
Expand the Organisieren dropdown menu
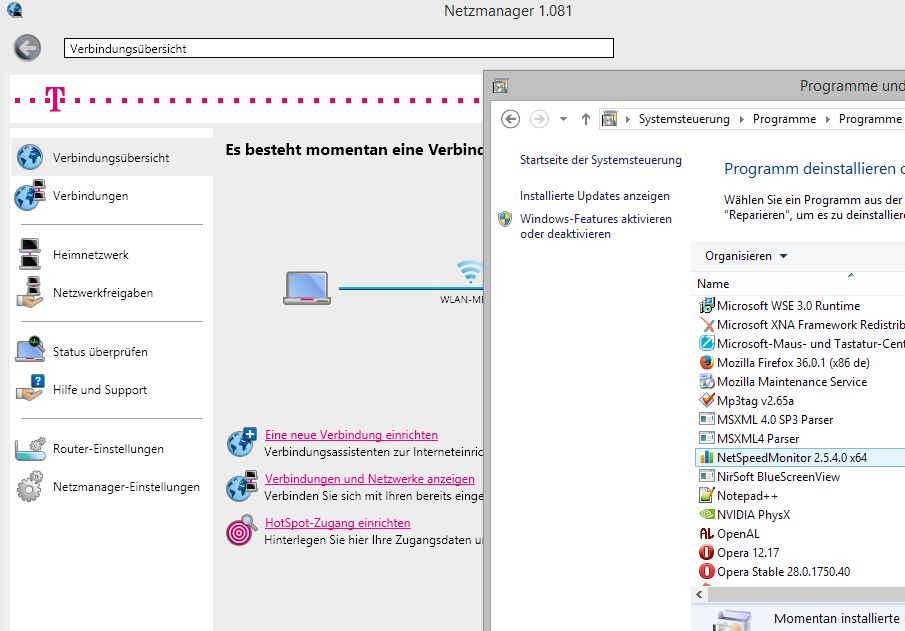click(x=745, y=256)
